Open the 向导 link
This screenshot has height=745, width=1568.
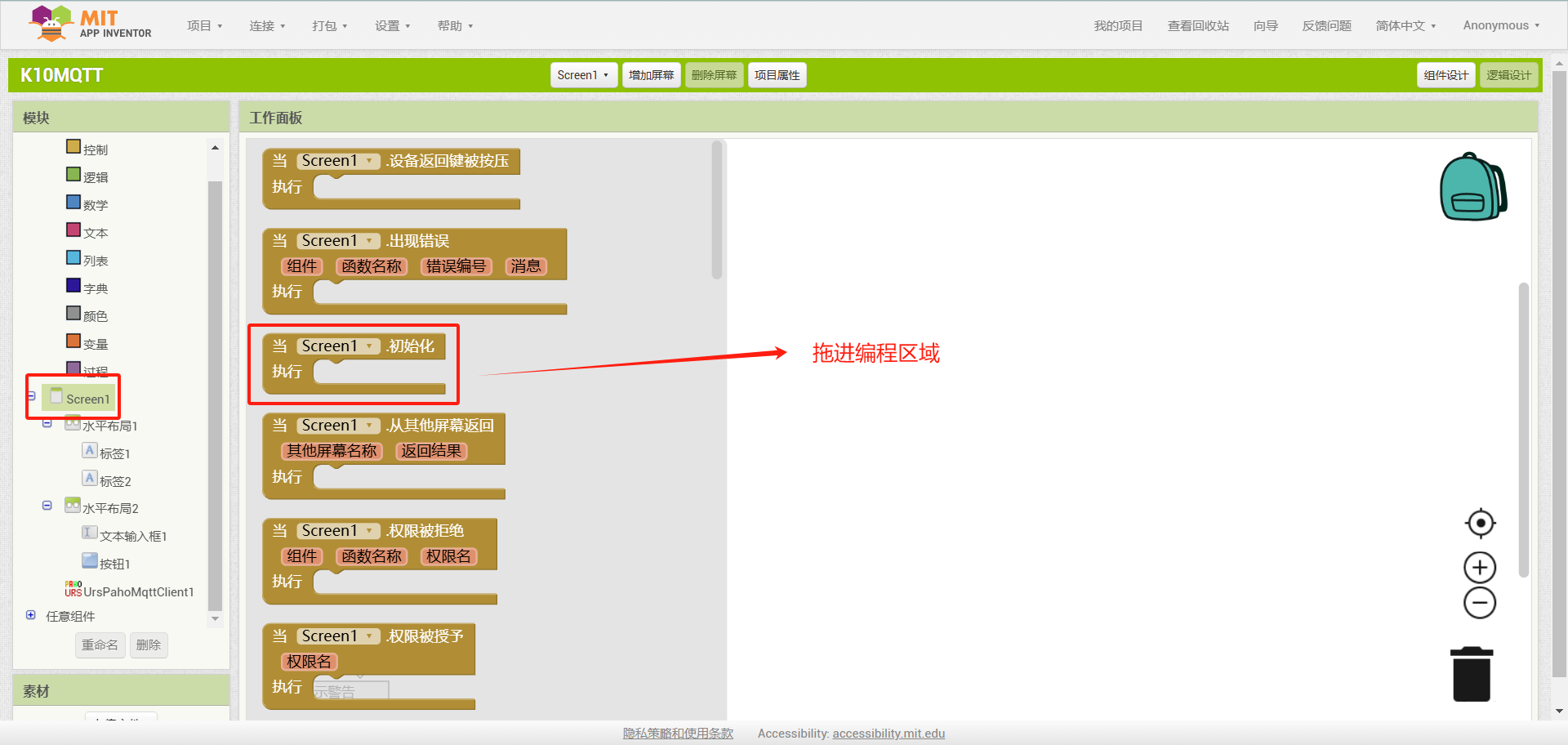point(1266,26)
